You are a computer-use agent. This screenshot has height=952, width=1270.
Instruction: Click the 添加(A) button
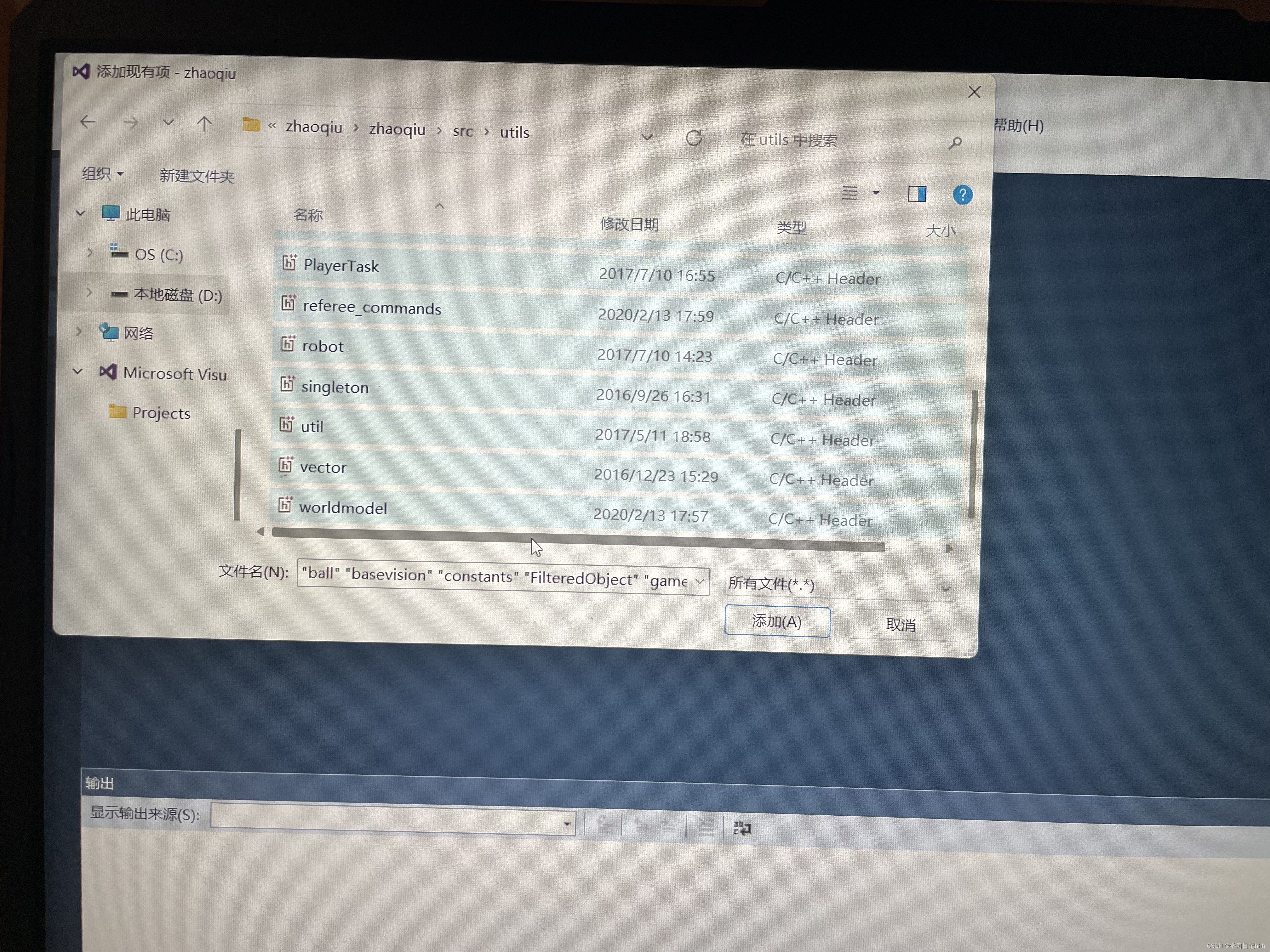tap(776, 622)
